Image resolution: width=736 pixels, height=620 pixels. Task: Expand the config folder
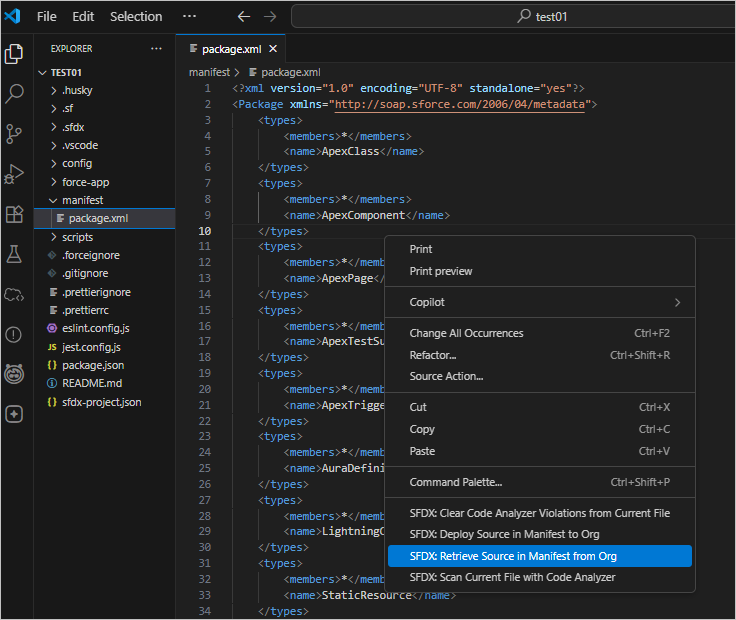104,164
